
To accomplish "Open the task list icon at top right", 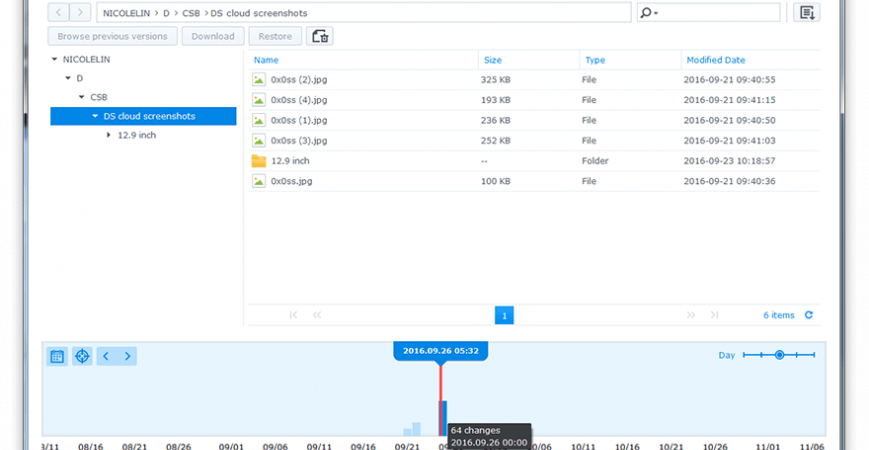I will 806,12.
